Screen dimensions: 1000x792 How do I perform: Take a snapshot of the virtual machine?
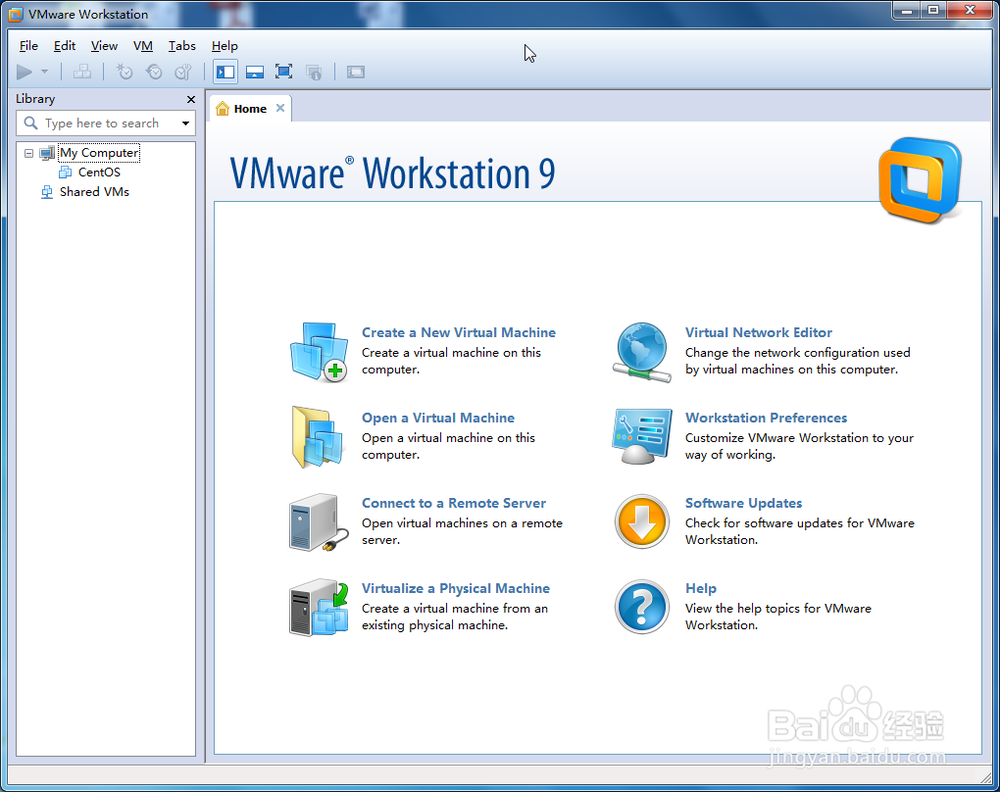pos(124,71)
